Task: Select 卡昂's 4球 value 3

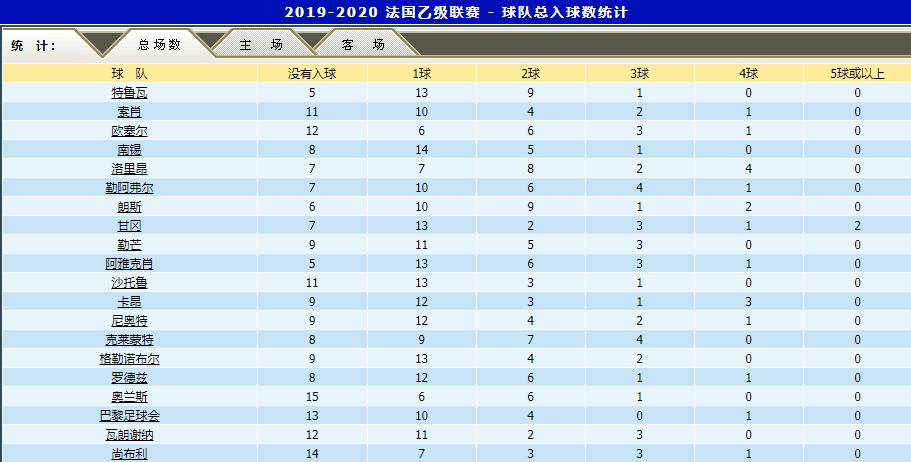Action: 748,302
